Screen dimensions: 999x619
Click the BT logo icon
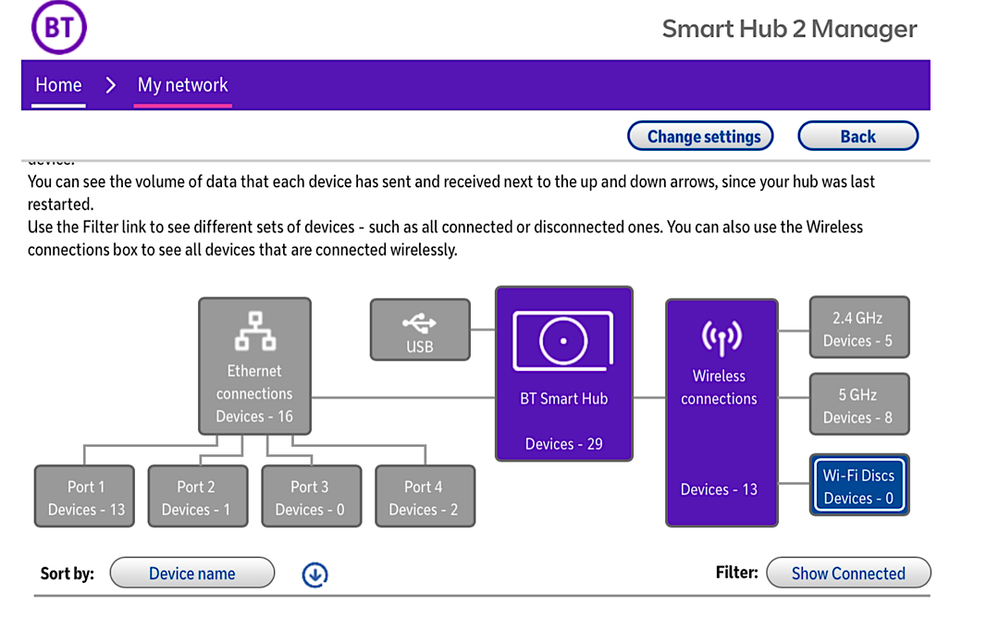(59, 28)
